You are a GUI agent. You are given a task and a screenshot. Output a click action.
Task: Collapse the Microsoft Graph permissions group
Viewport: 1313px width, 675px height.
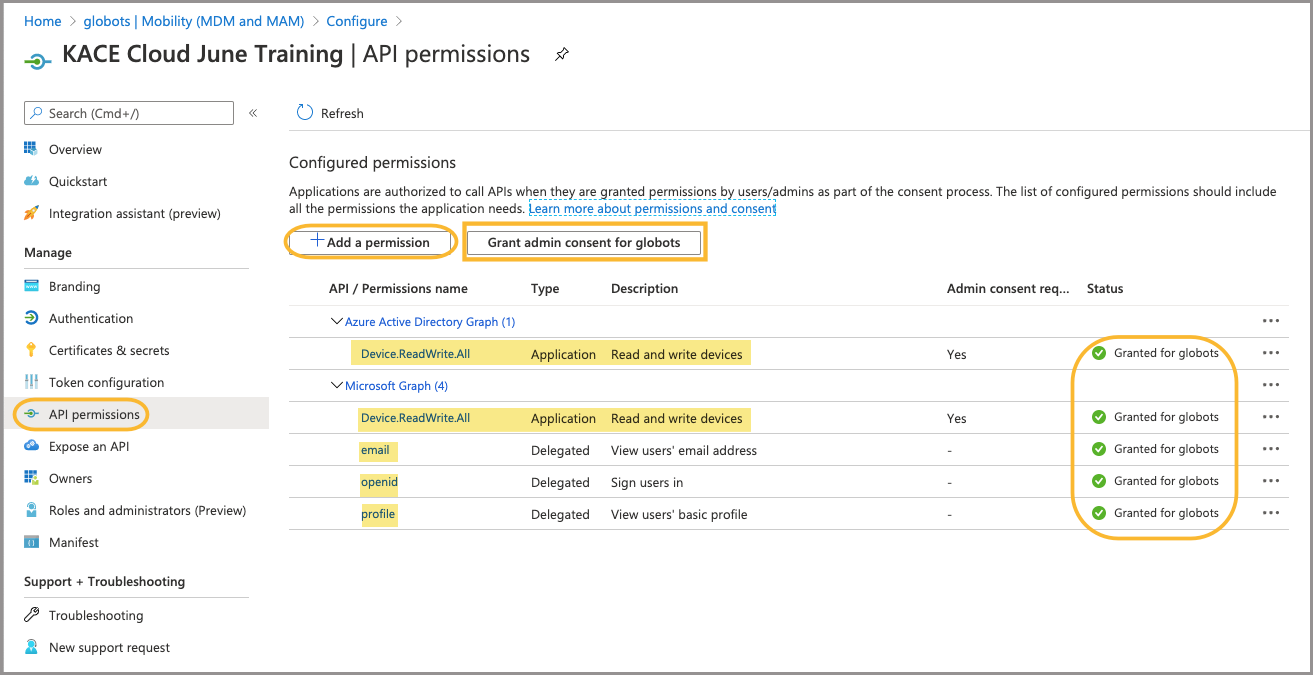336,386
